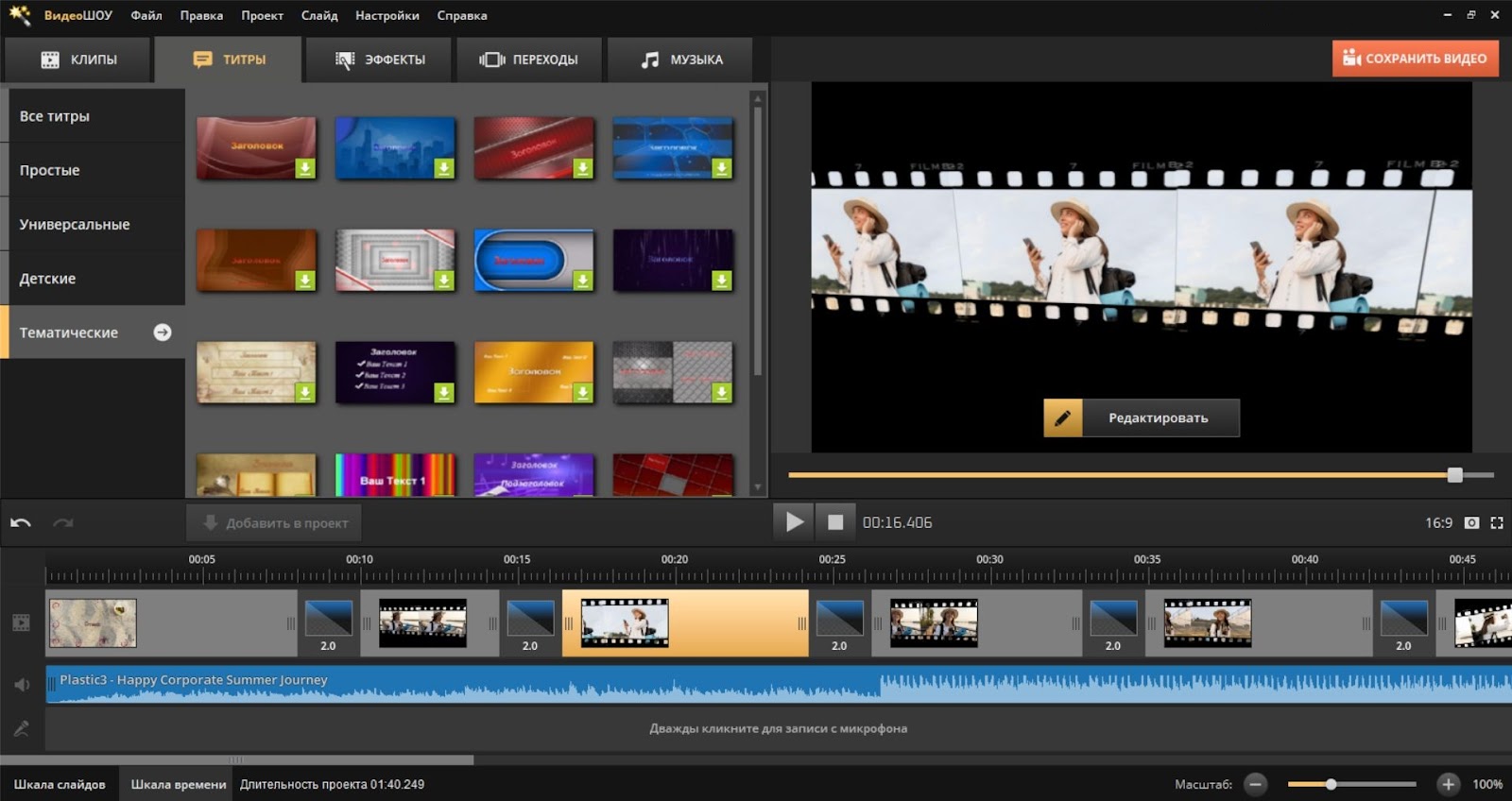This screenshot has width=1512, height=801.
Task: Click the undo arrow icon
Action: 21,522
